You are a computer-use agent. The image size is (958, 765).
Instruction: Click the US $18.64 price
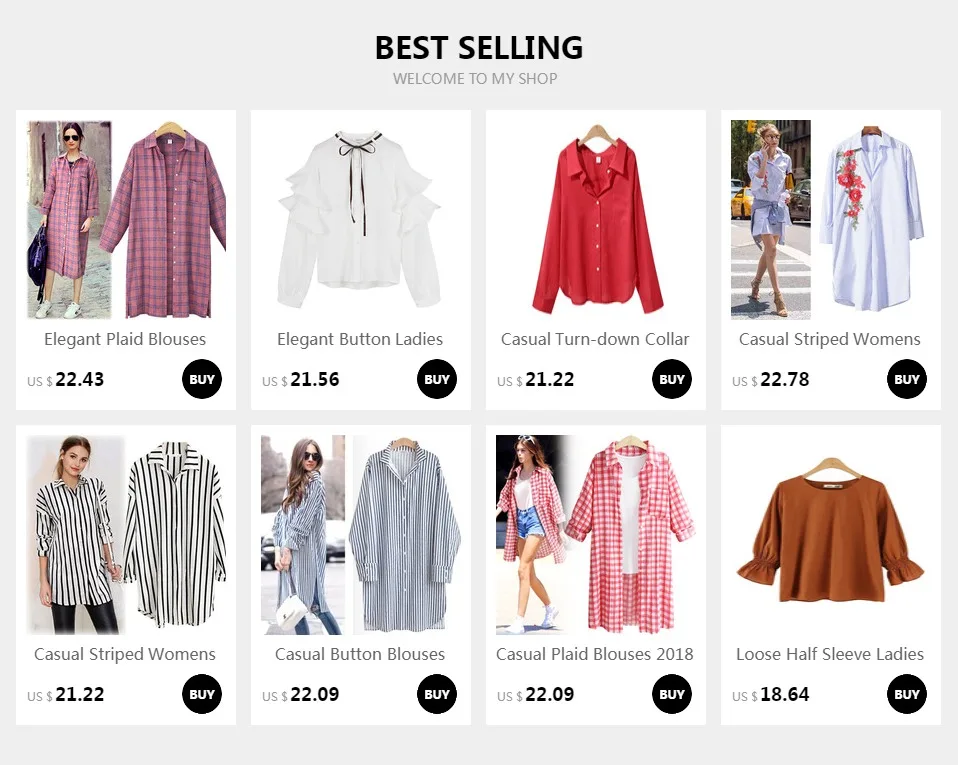point(770,695)
